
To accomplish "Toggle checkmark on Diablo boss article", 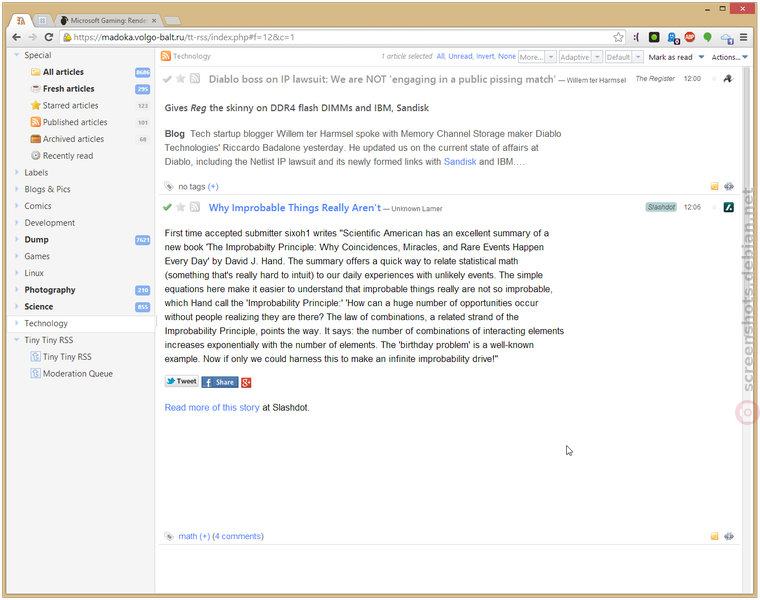I will pos(167,79).
